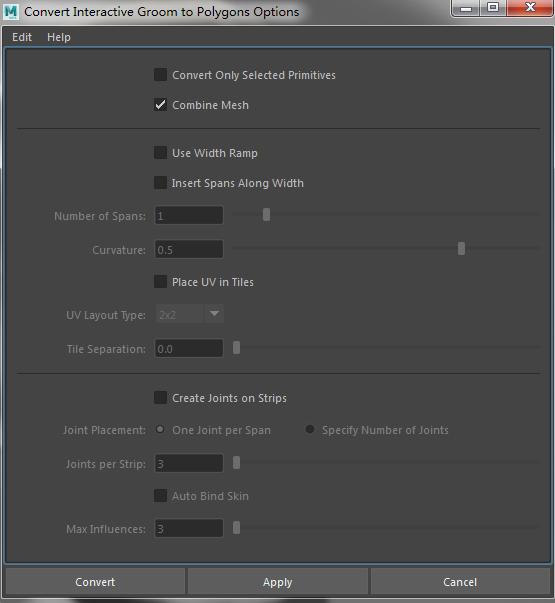Click the Number of Spans input field
555x603 pixels.
pos(189,215)
